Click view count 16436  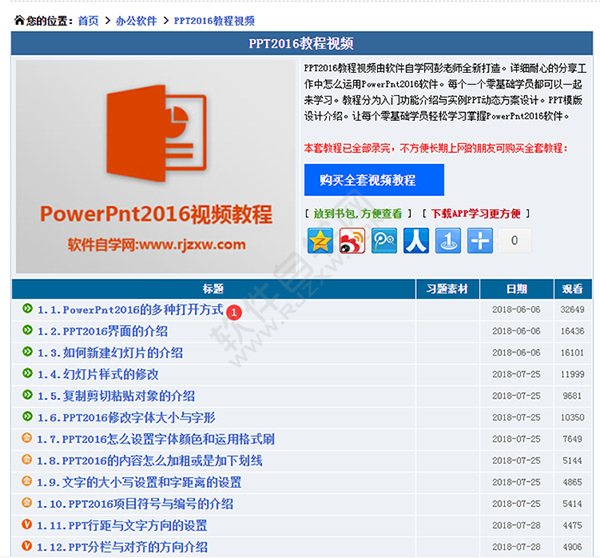point(572,331)
